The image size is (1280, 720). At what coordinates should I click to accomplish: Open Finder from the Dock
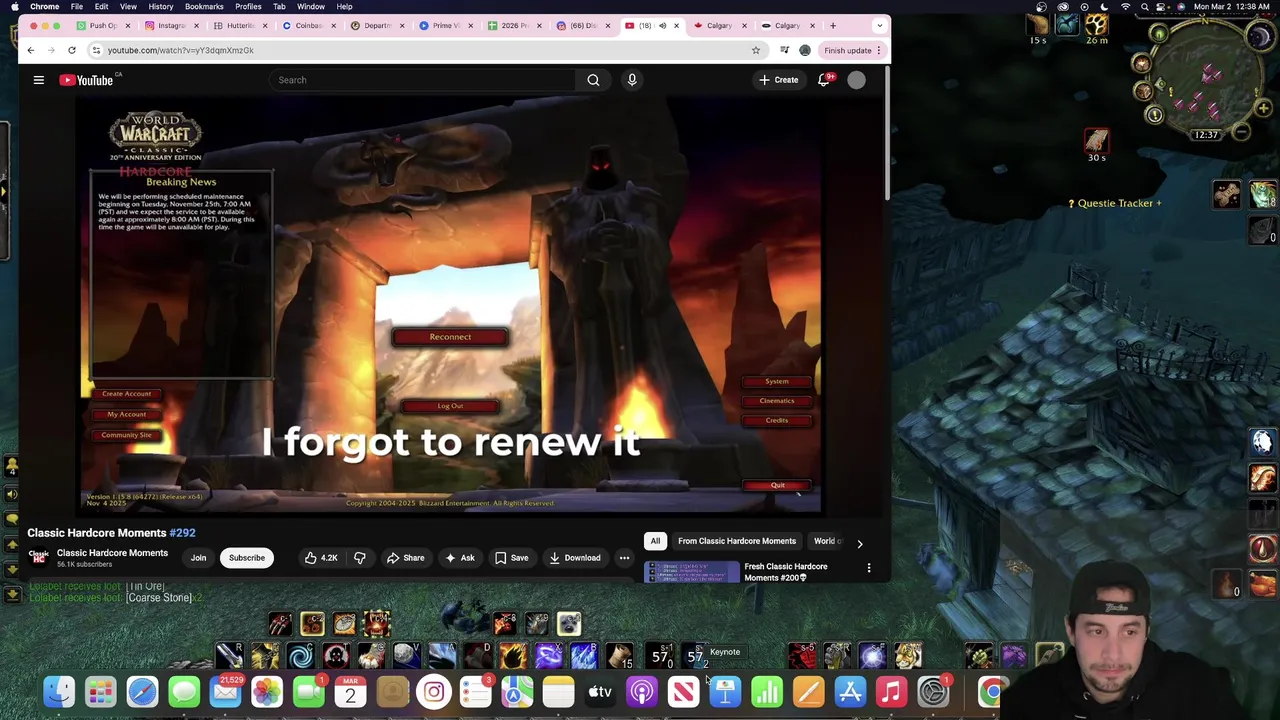pos(59,692)
